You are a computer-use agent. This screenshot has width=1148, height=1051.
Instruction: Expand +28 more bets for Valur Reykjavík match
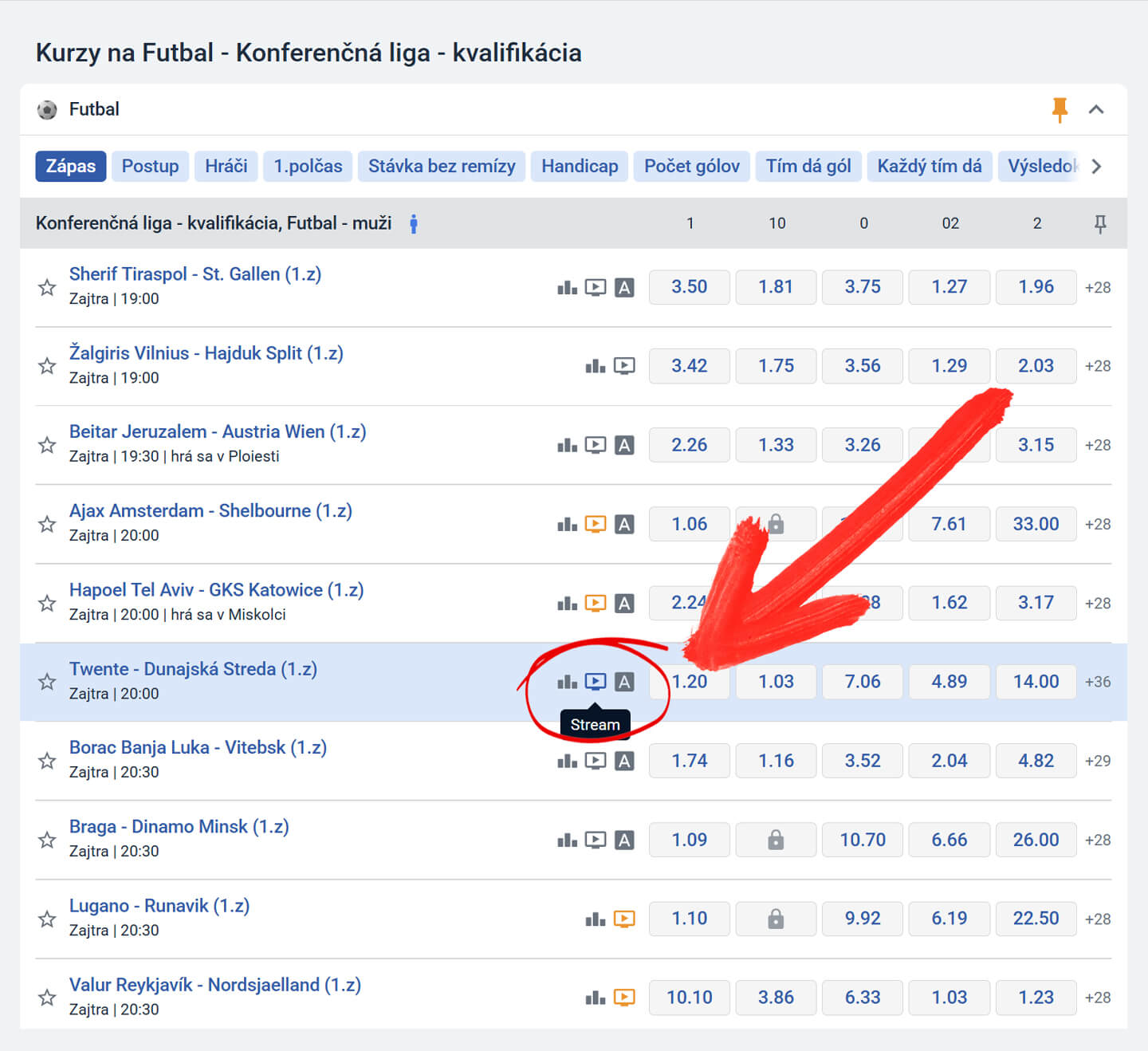tap(1098, 998)
